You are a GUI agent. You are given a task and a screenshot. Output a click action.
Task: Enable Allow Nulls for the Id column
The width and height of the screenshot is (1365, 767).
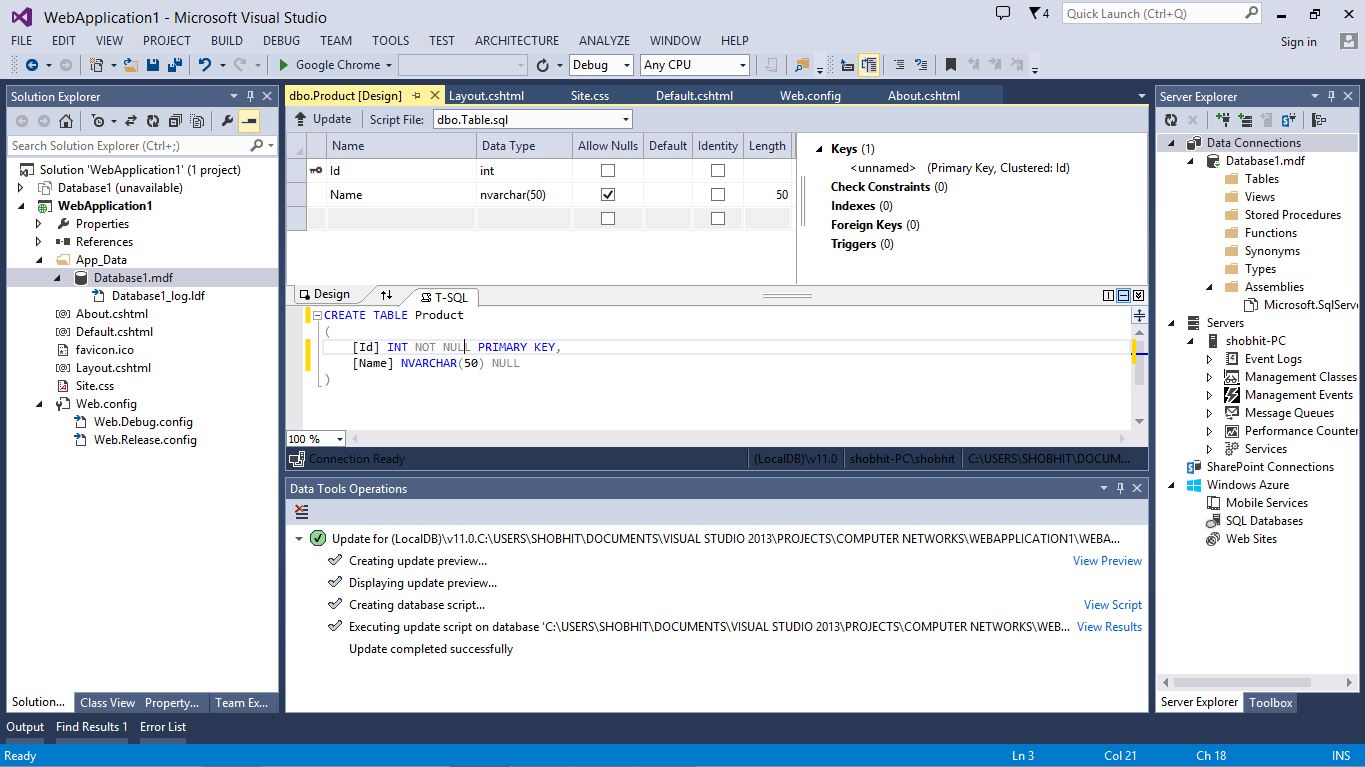point(607,170)
